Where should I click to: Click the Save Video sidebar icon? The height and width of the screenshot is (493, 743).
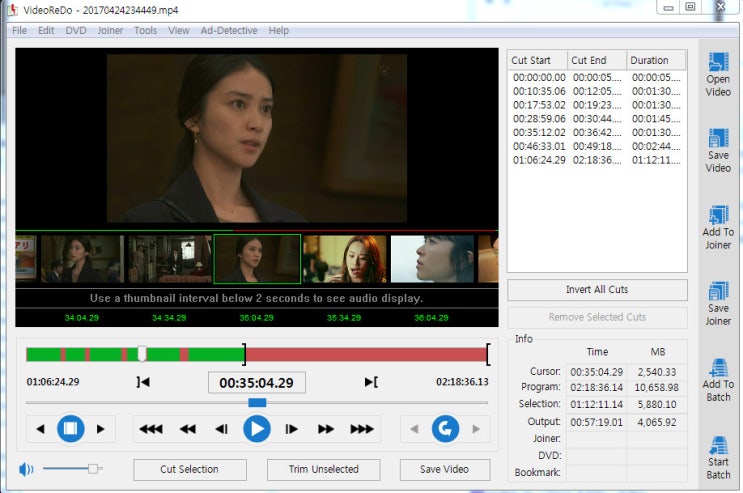pyautogui.click(x=718, y=138)
